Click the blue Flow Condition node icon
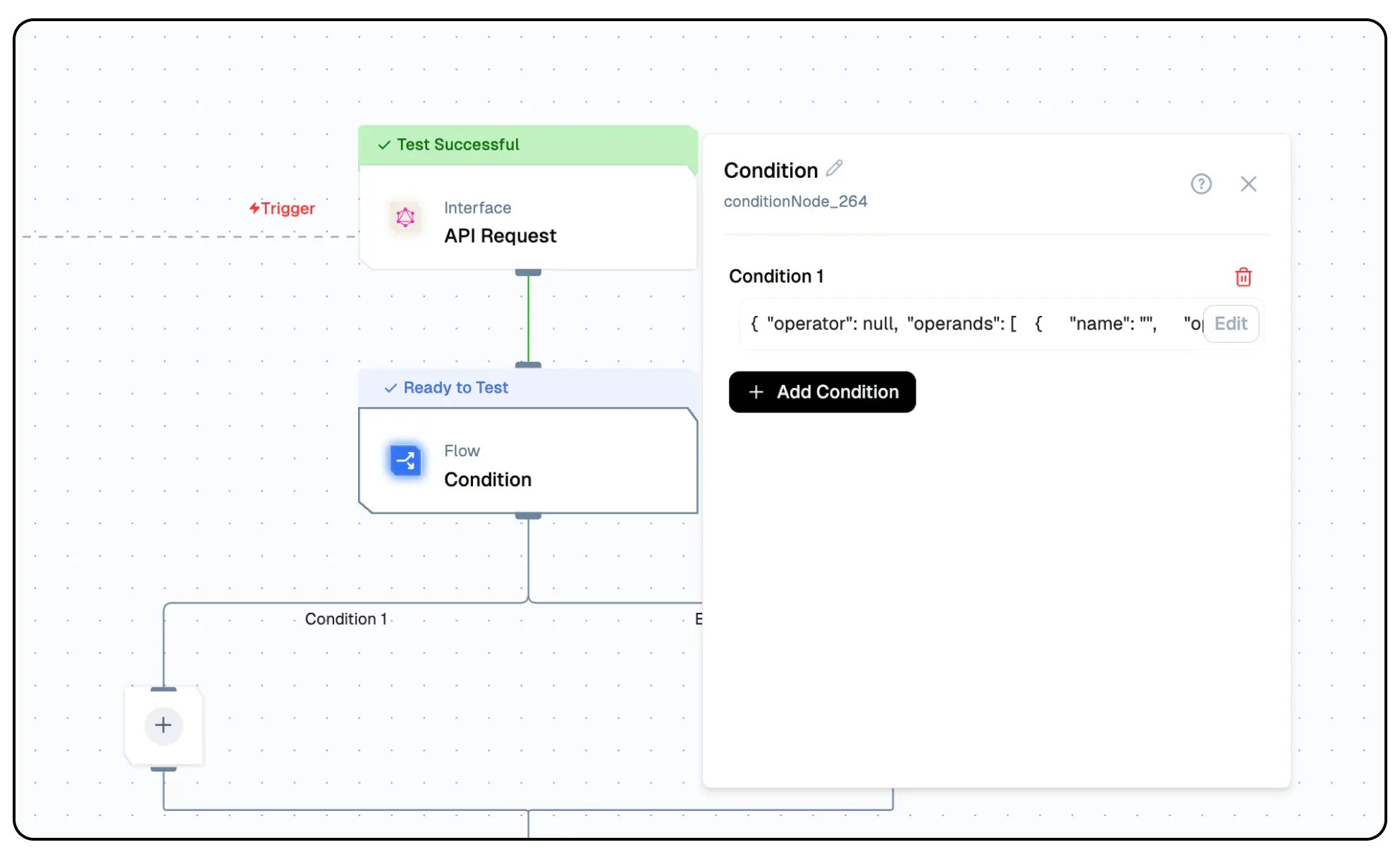 tap(405, 461)
